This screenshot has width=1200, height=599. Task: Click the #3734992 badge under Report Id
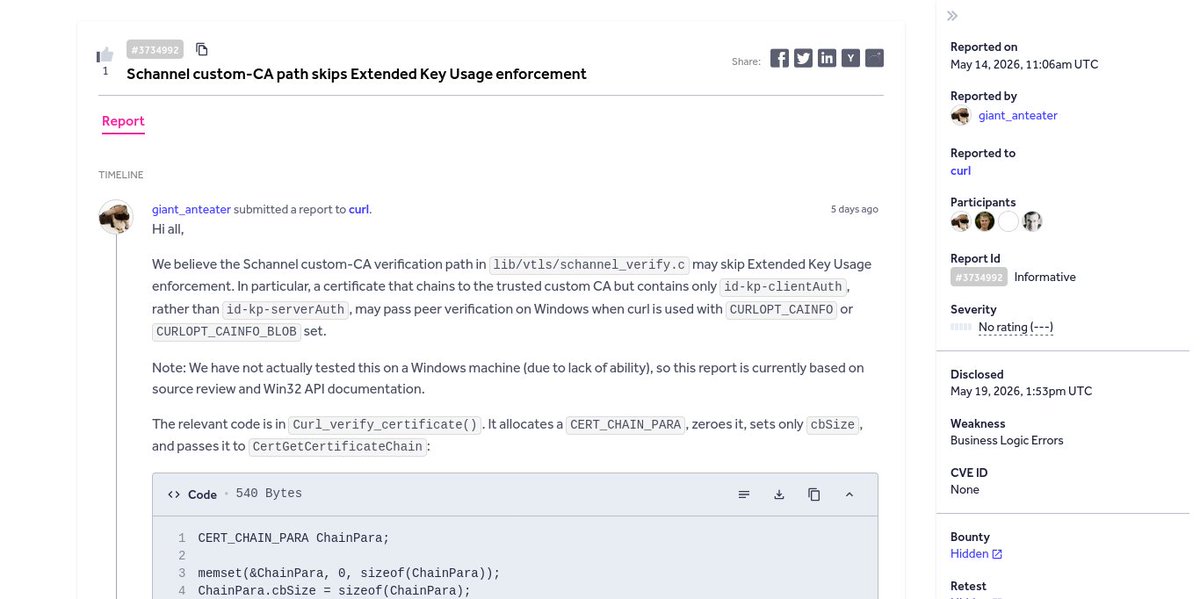tap(978, 277)
